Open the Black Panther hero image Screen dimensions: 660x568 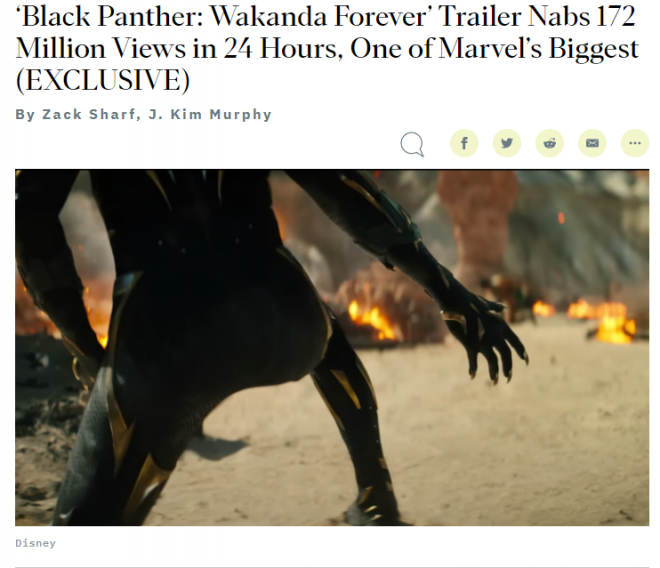click(x=332, y=347)
